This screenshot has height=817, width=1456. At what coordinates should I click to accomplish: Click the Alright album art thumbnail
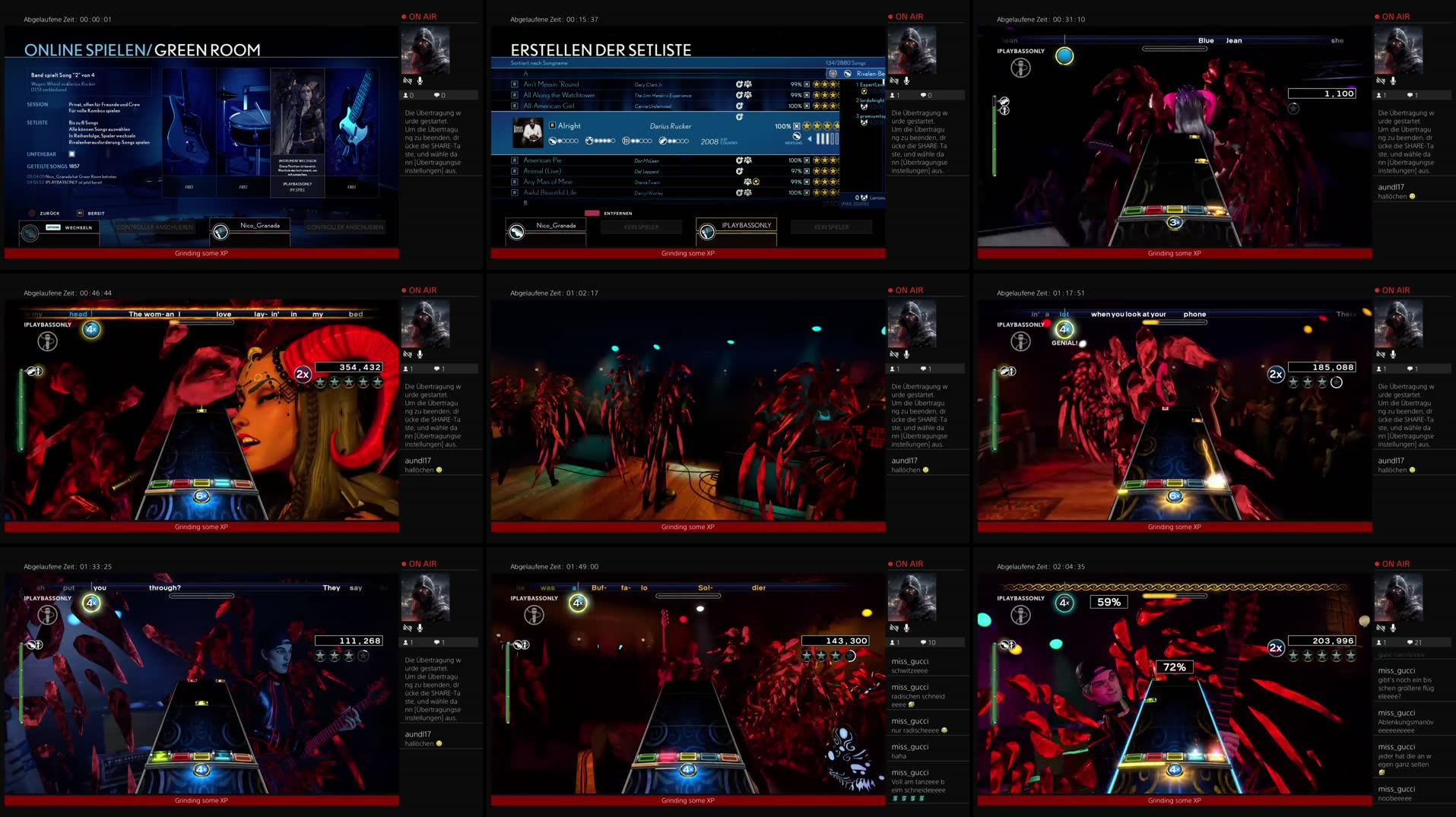pos(528,133)
